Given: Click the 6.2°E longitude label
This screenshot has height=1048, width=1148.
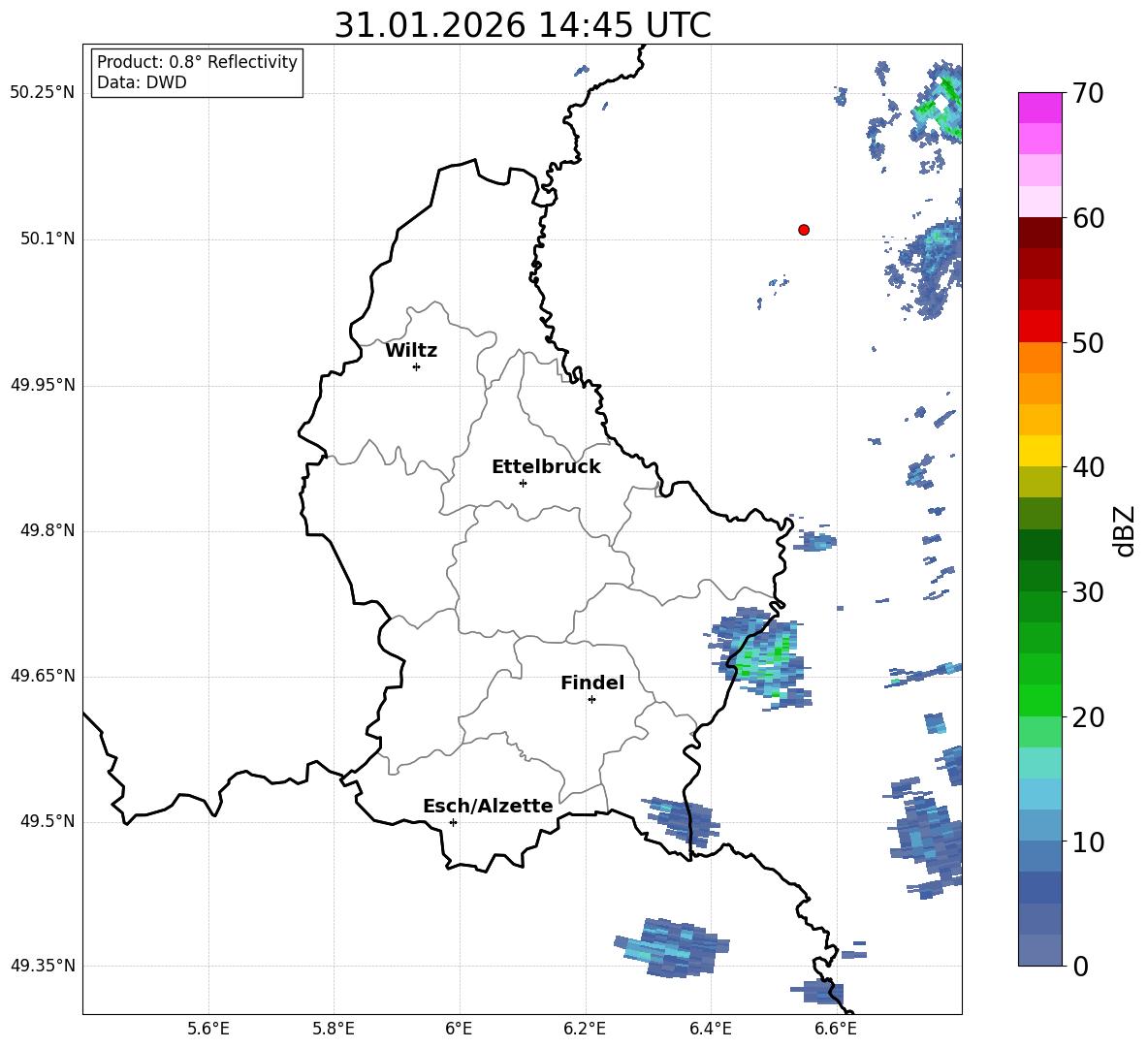Looking at the screenshot, I should click(x=585, y=1029).
